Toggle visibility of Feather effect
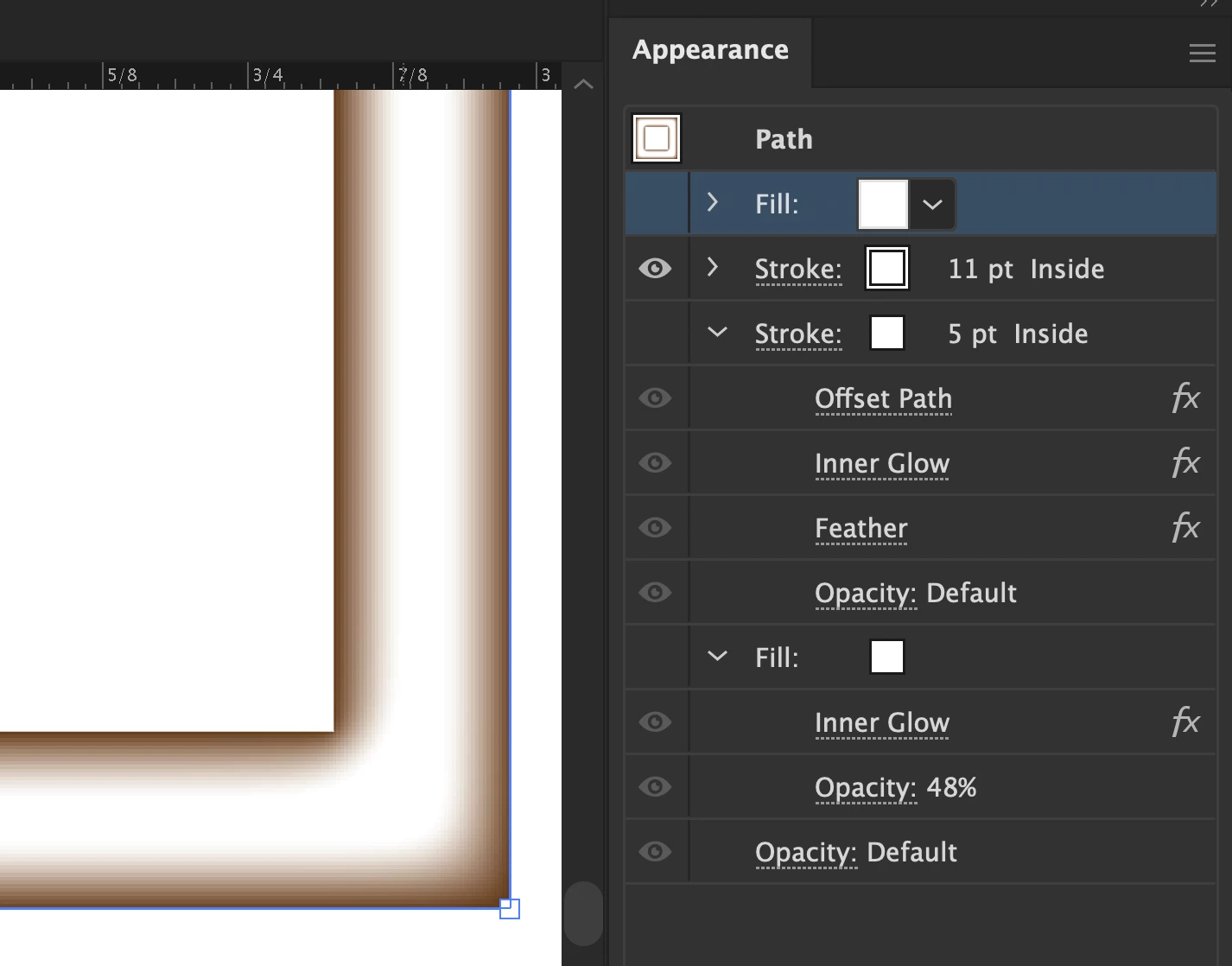Screen dimensions: 1232x966 pyautogui.click(x=655, y=528)
